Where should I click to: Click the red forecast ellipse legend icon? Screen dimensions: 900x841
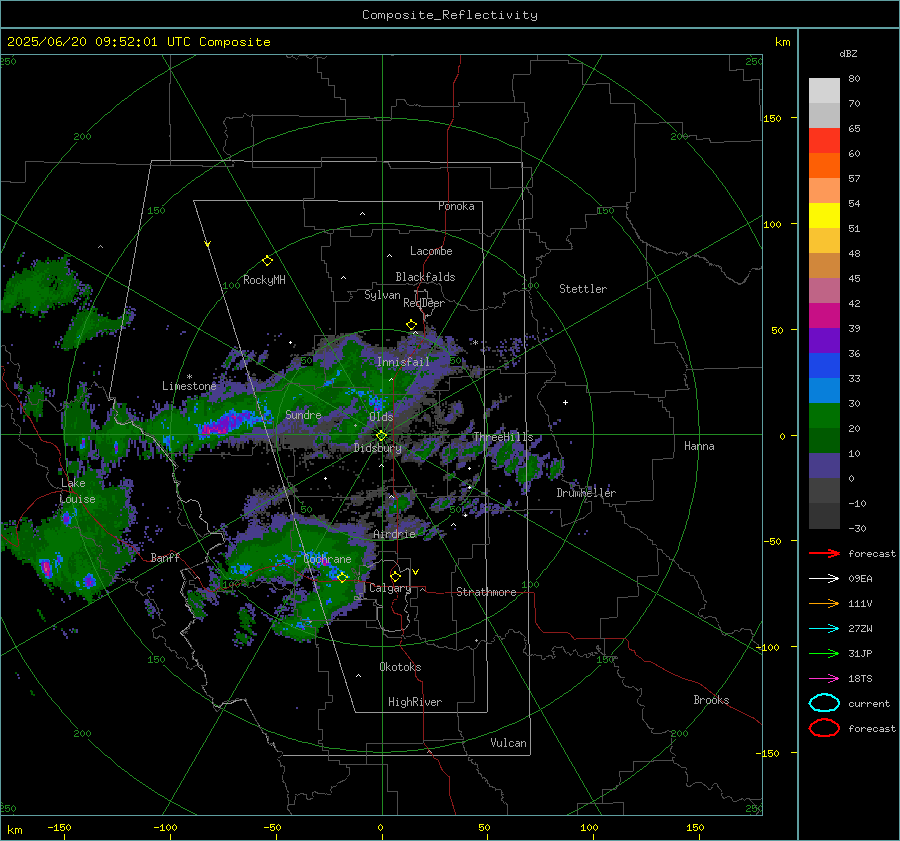[824, 728]
